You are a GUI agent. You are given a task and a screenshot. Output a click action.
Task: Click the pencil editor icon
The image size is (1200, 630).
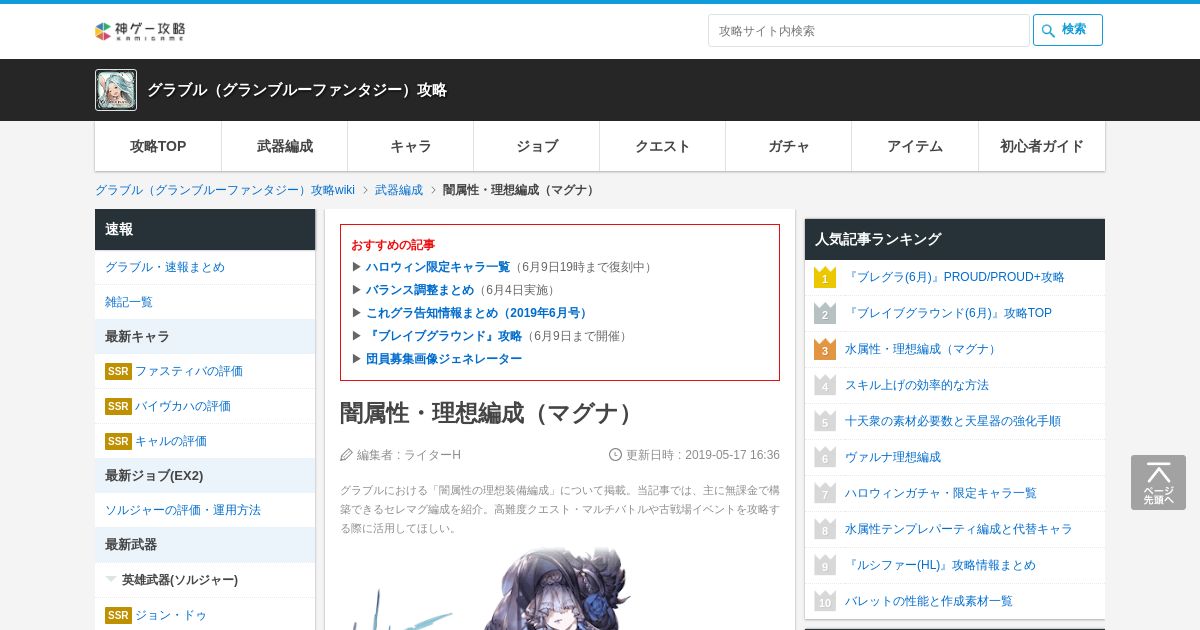[347, 455]
